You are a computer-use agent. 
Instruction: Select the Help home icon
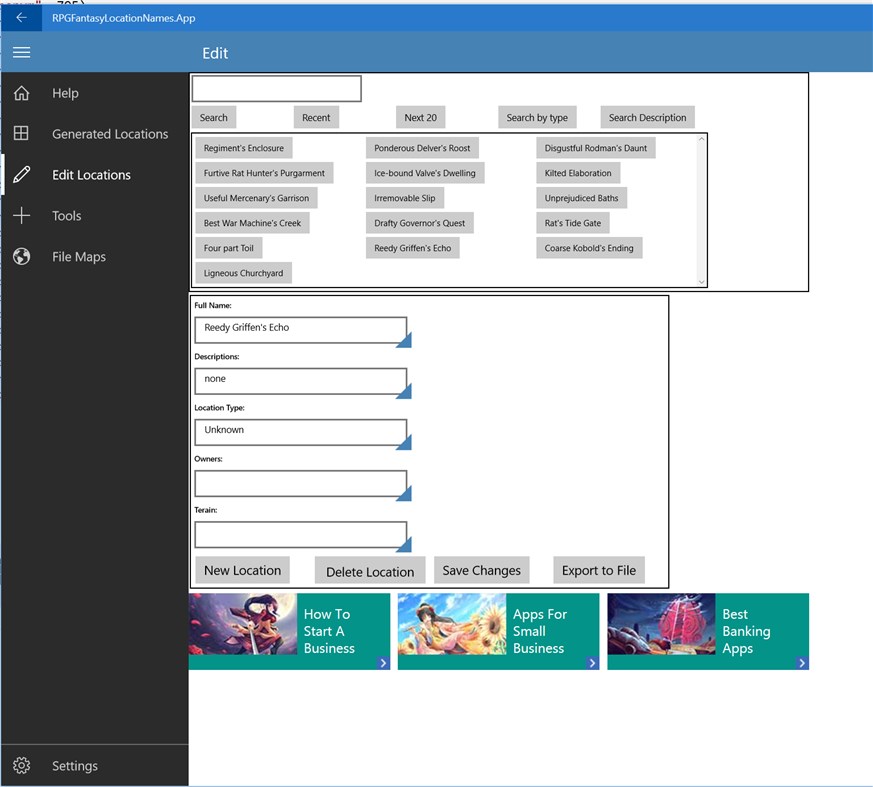point(20,92)
